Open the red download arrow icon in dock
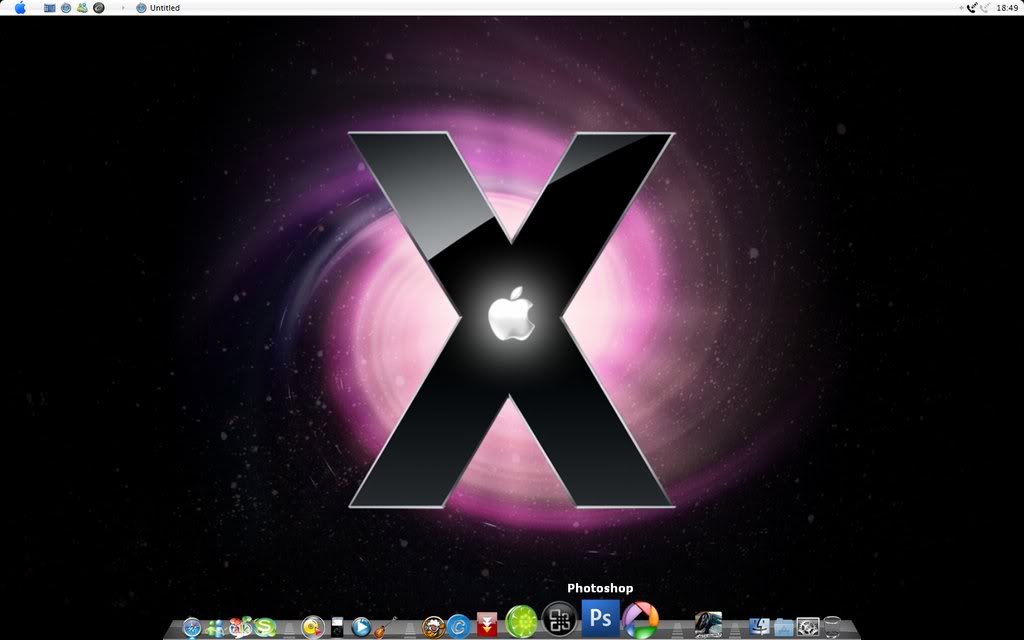 coord(487,624)
